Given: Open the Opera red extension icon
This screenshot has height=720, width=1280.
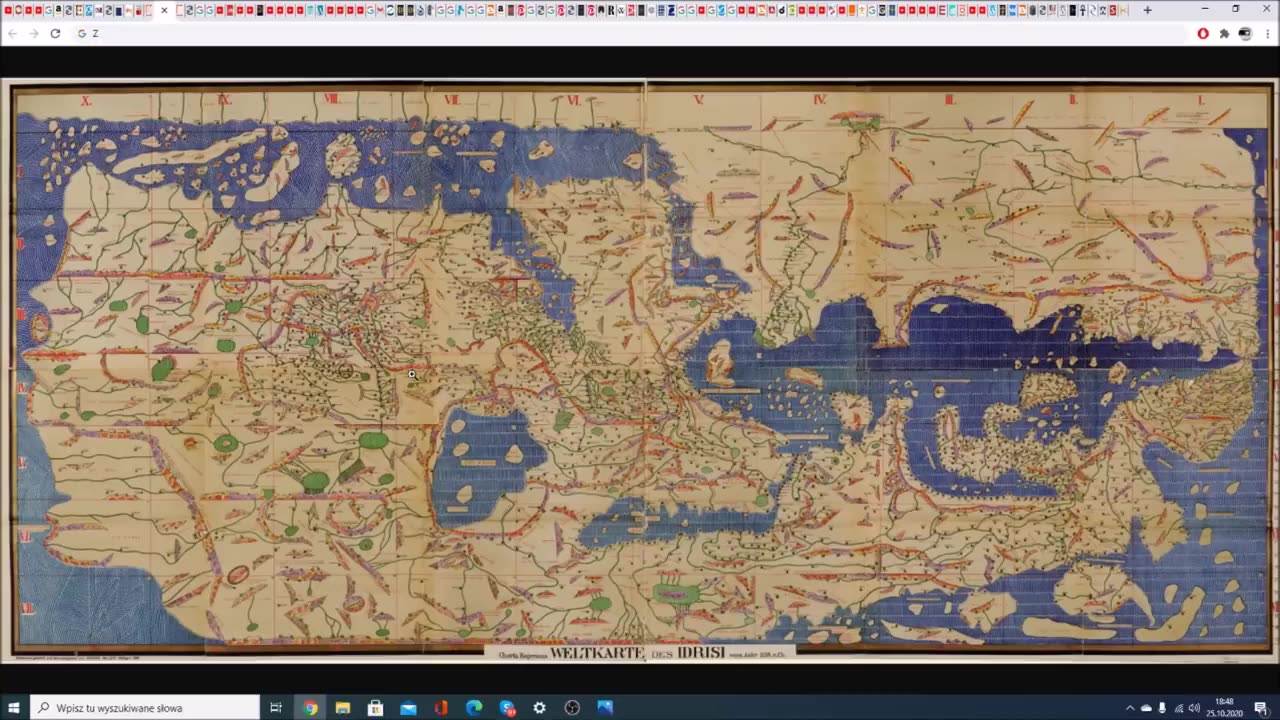Looking at the screenshot, I should click(1203, 33).
